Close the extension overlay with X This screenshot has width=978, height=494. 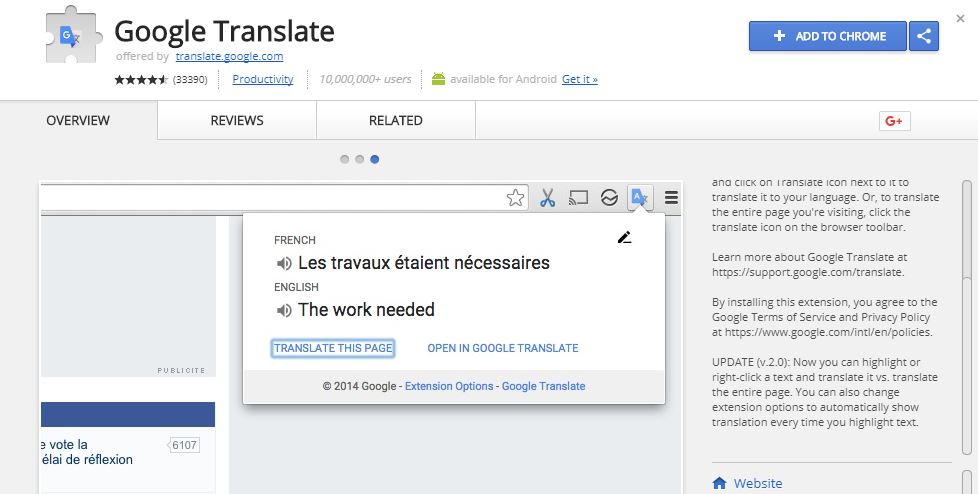pyautogui.click(x=961, y=19)
